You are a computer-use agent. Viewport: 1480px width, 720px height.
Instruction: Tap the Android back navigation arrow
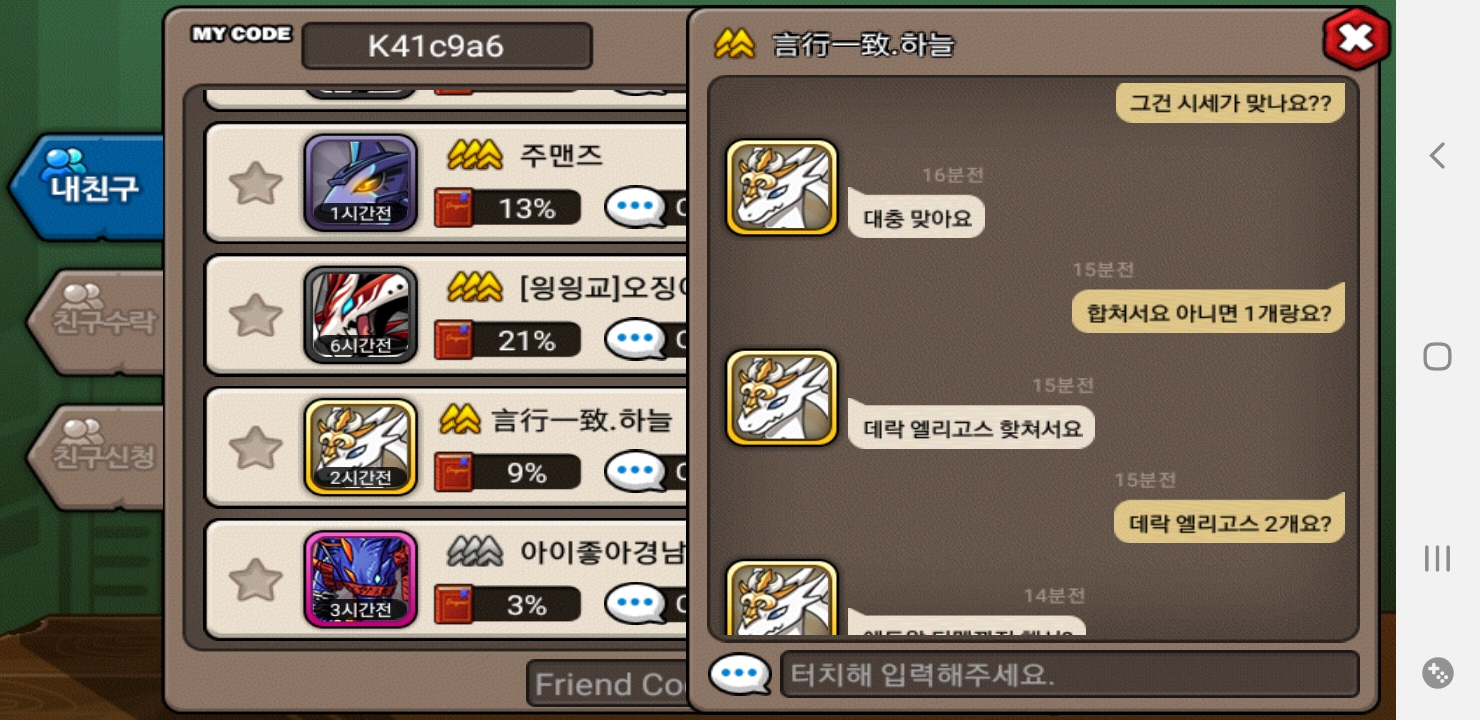tap(1437, 155)
